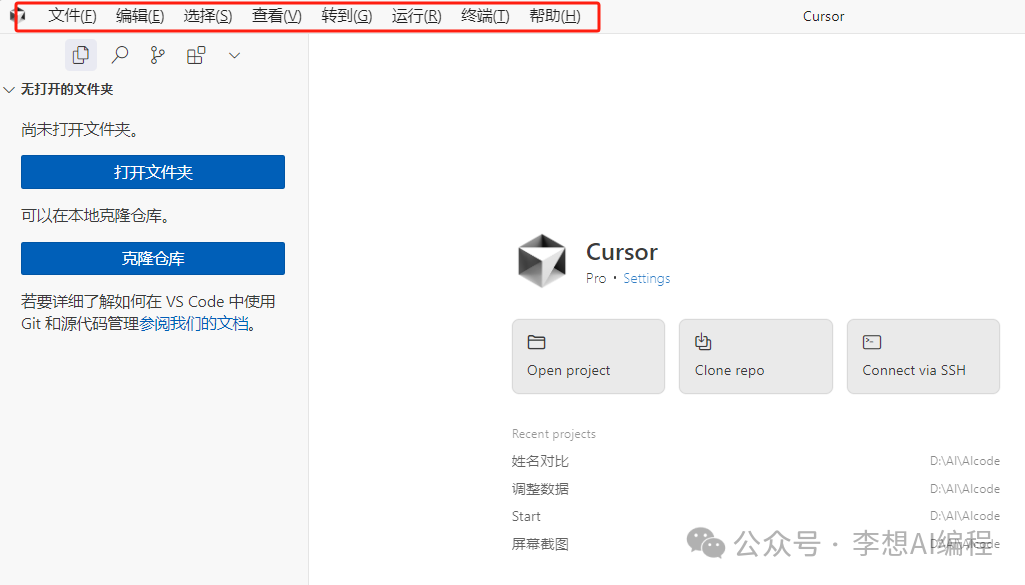The image size is (1025, 585).
Task: Click the large Cursor cube logo
Action: pyautogui.click(x=542, y=261)
